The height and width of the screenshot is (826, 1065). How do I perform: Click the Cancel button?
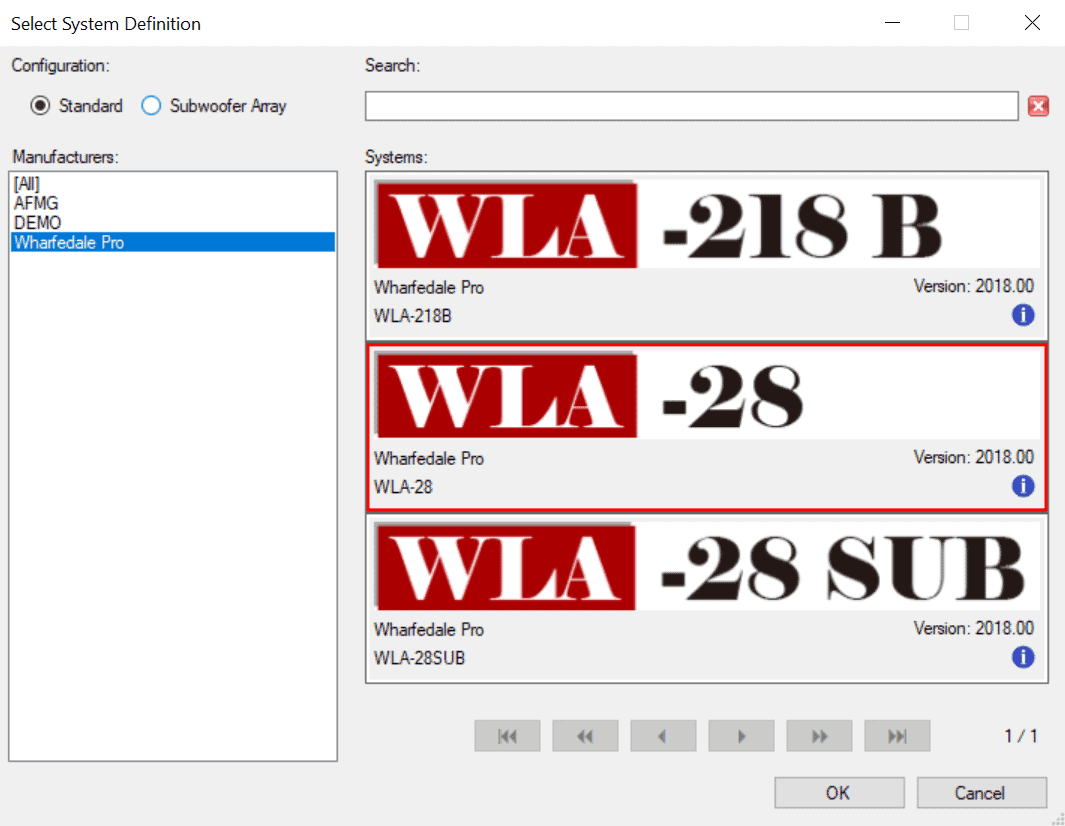[x=981, y=793]
